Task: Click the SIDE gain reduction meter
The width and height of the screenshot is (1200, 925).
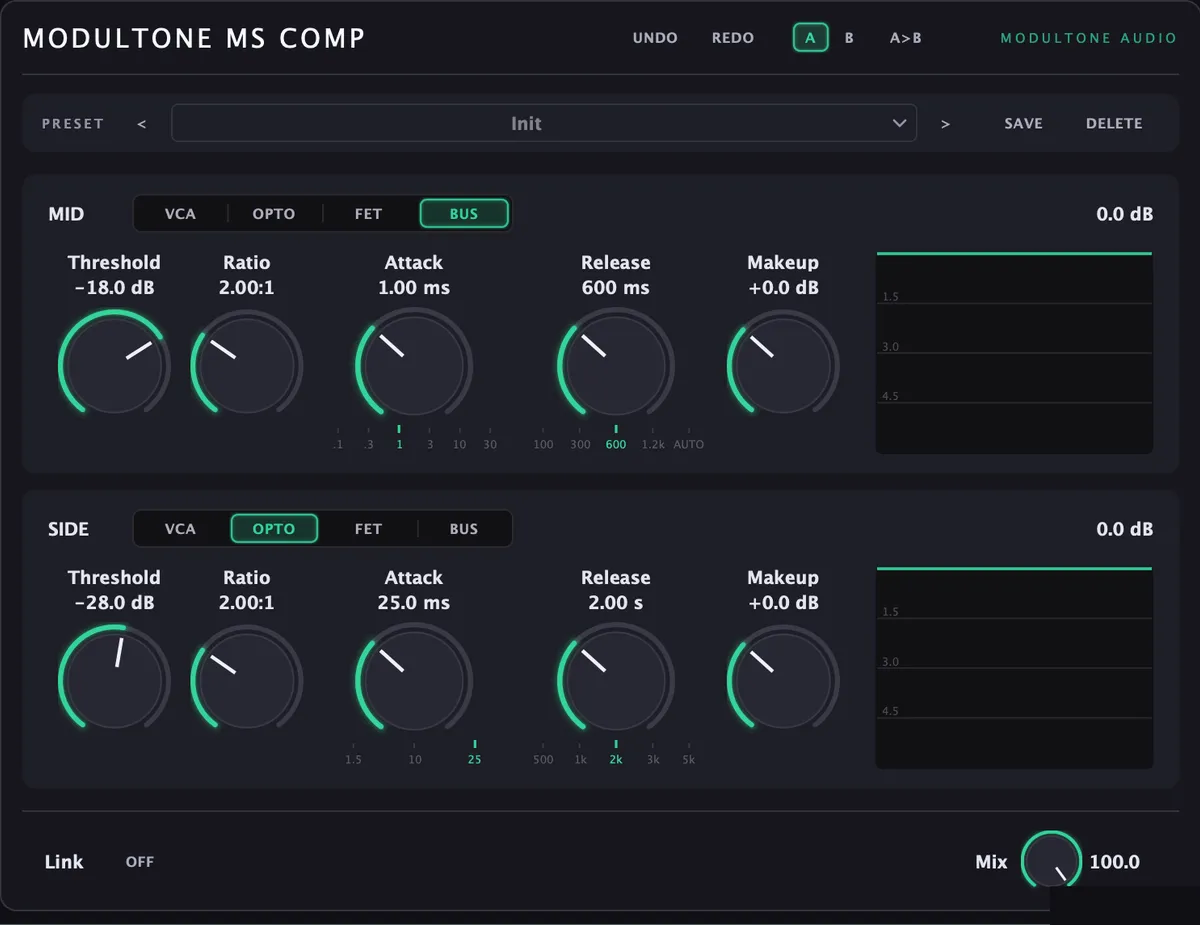Action: pos(1014,668)
